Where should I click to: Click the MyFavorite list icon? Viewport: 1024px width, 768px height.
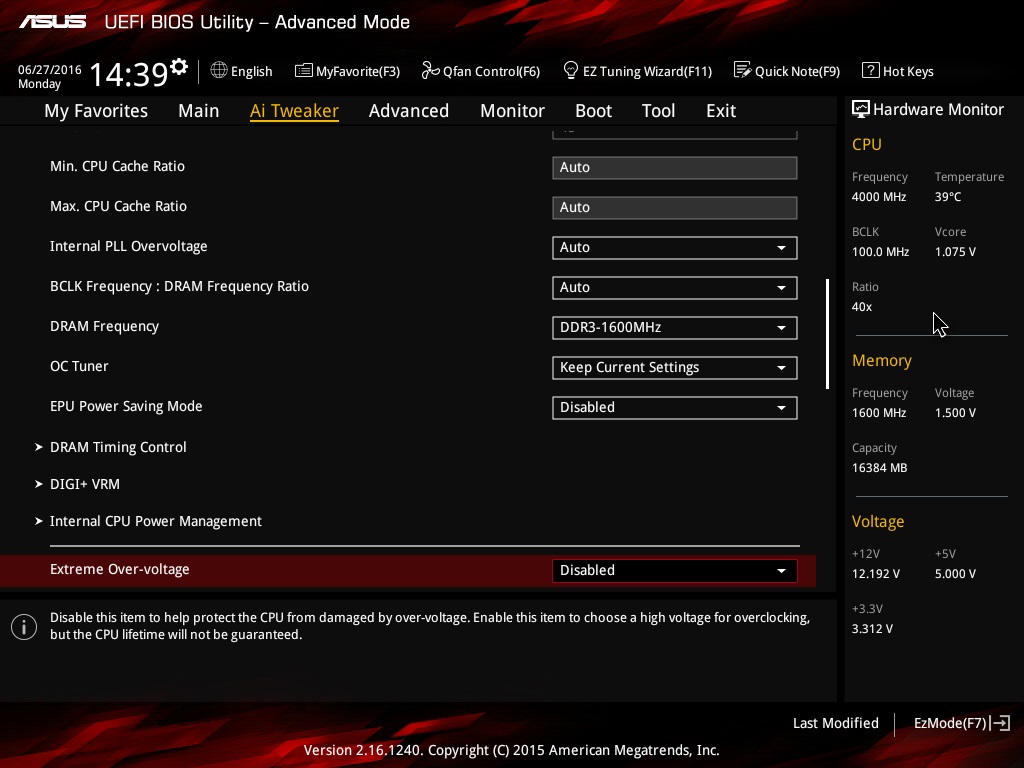pyautogui.click(x=304, y=71)
